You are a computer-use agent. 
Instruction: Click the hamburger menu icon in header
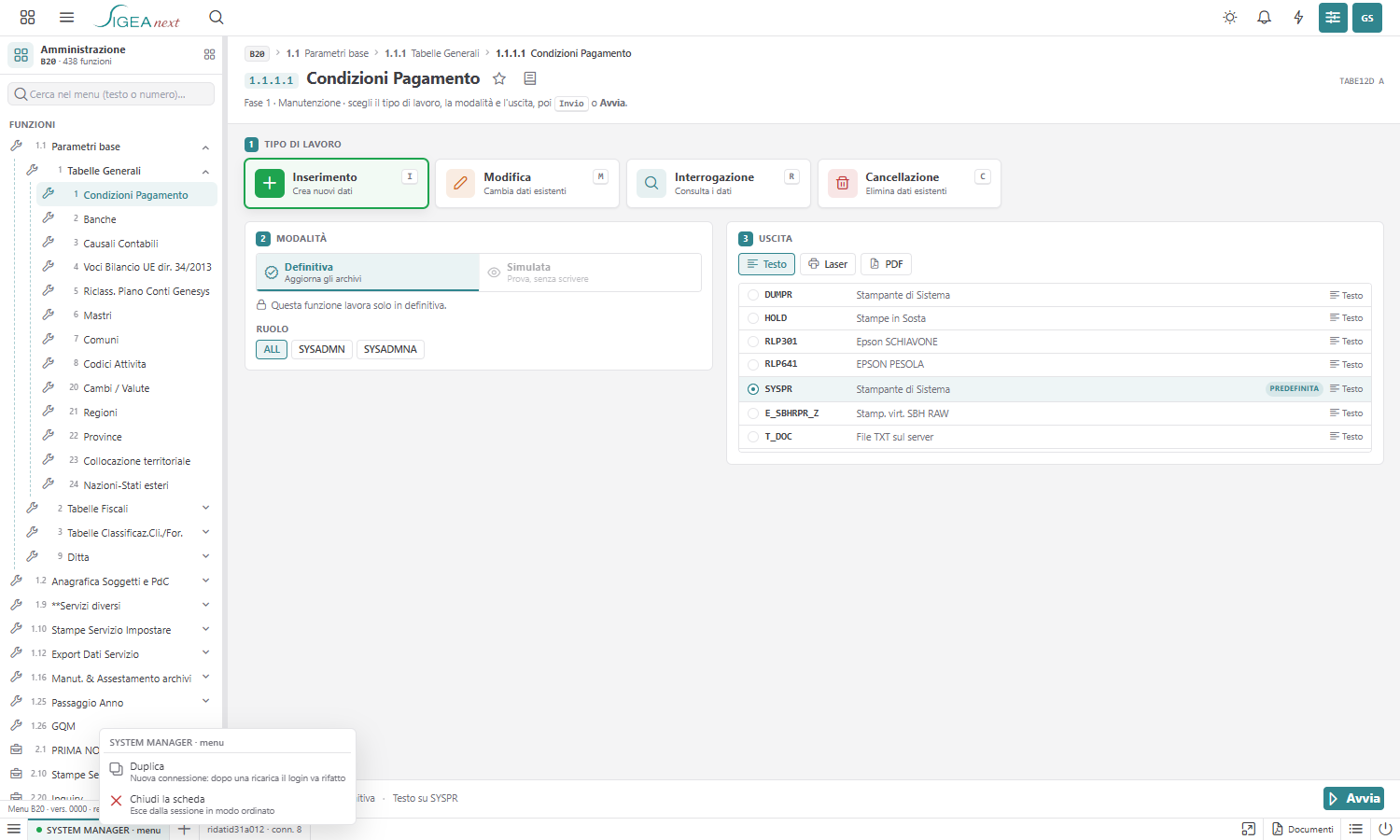(66, 18)
